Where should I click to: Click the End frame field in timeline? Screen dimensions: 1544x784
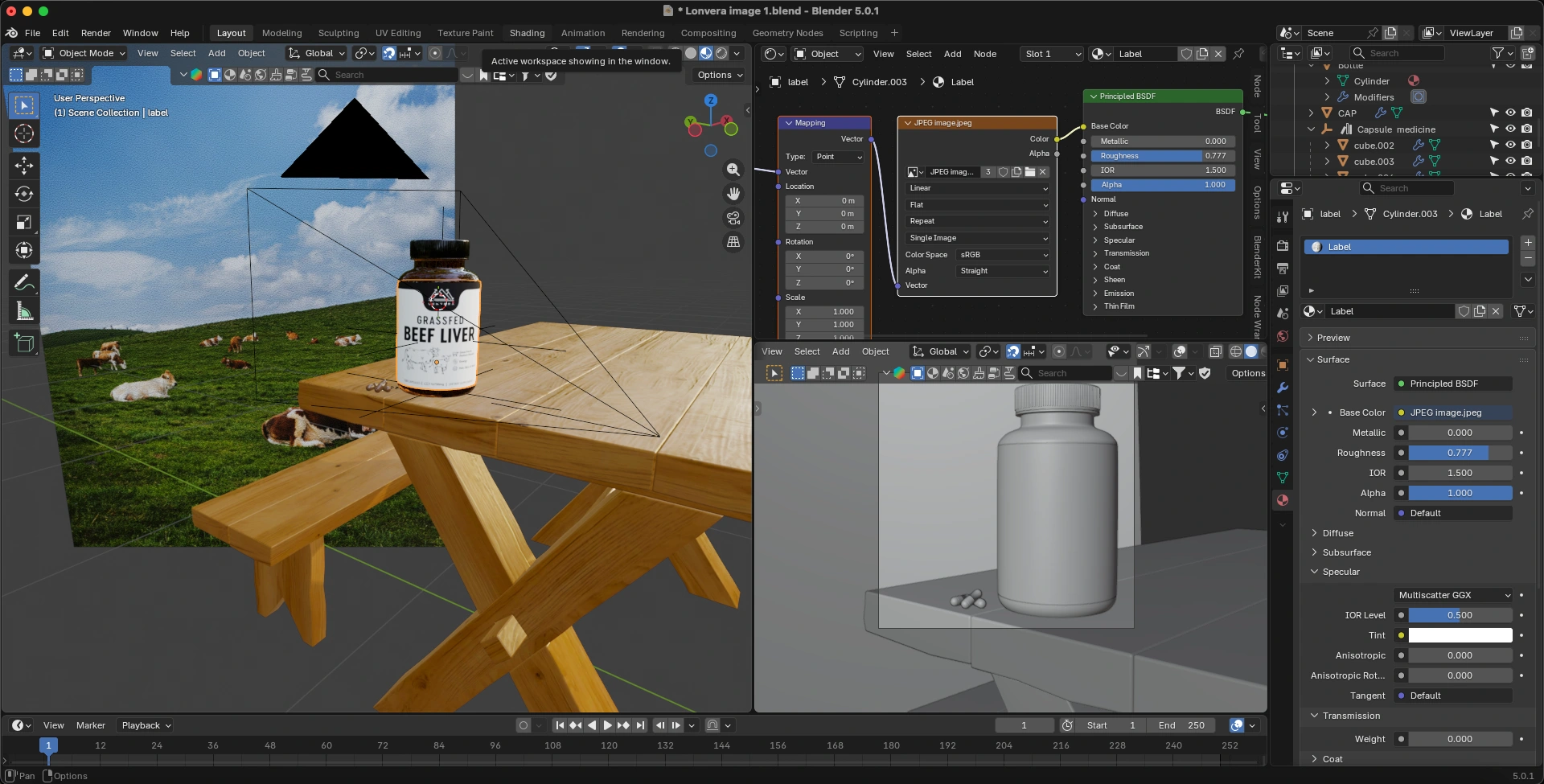[1181, 725]
